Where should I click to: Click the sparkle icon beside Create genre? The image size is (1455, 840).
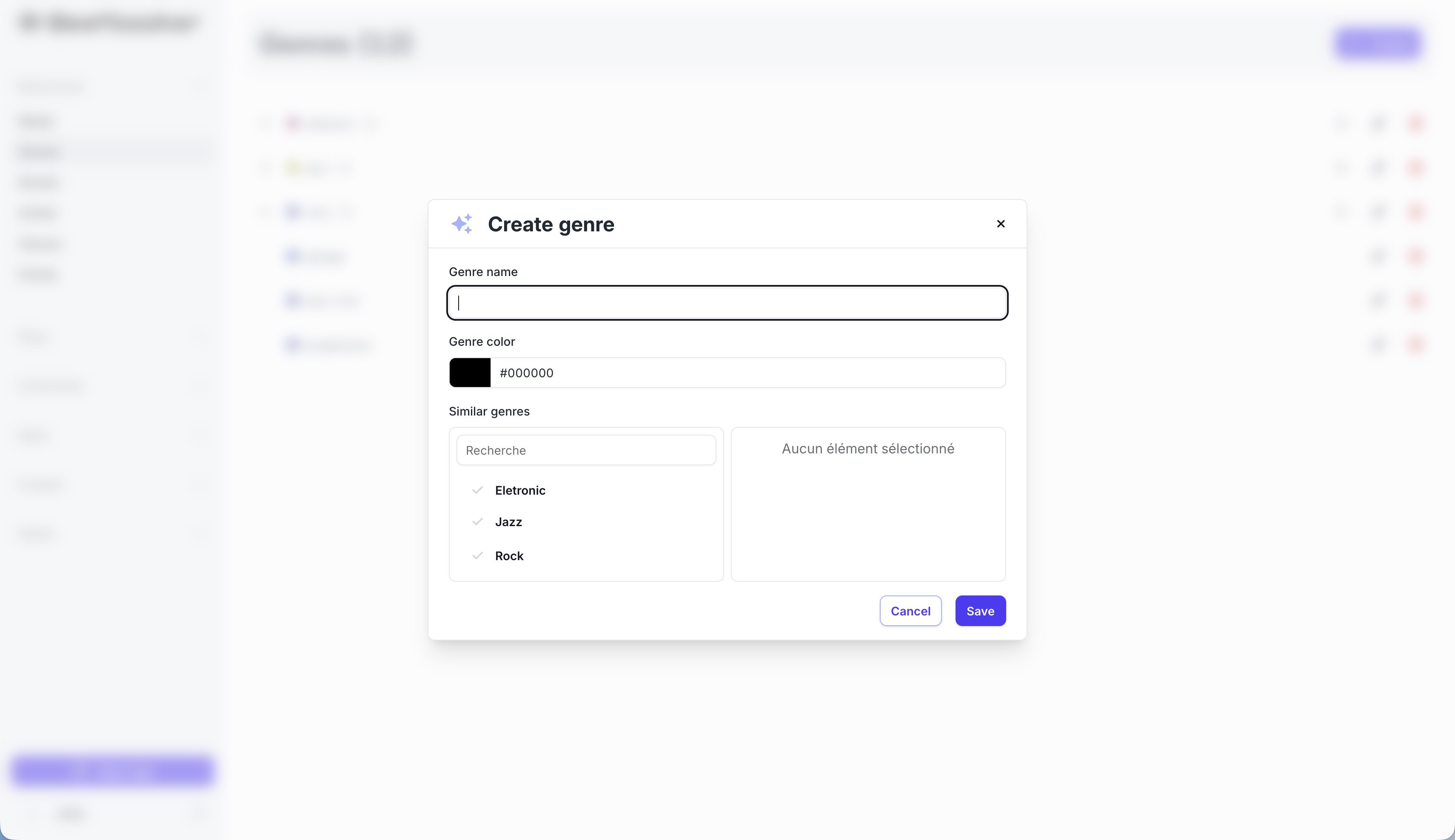[462, 224]
